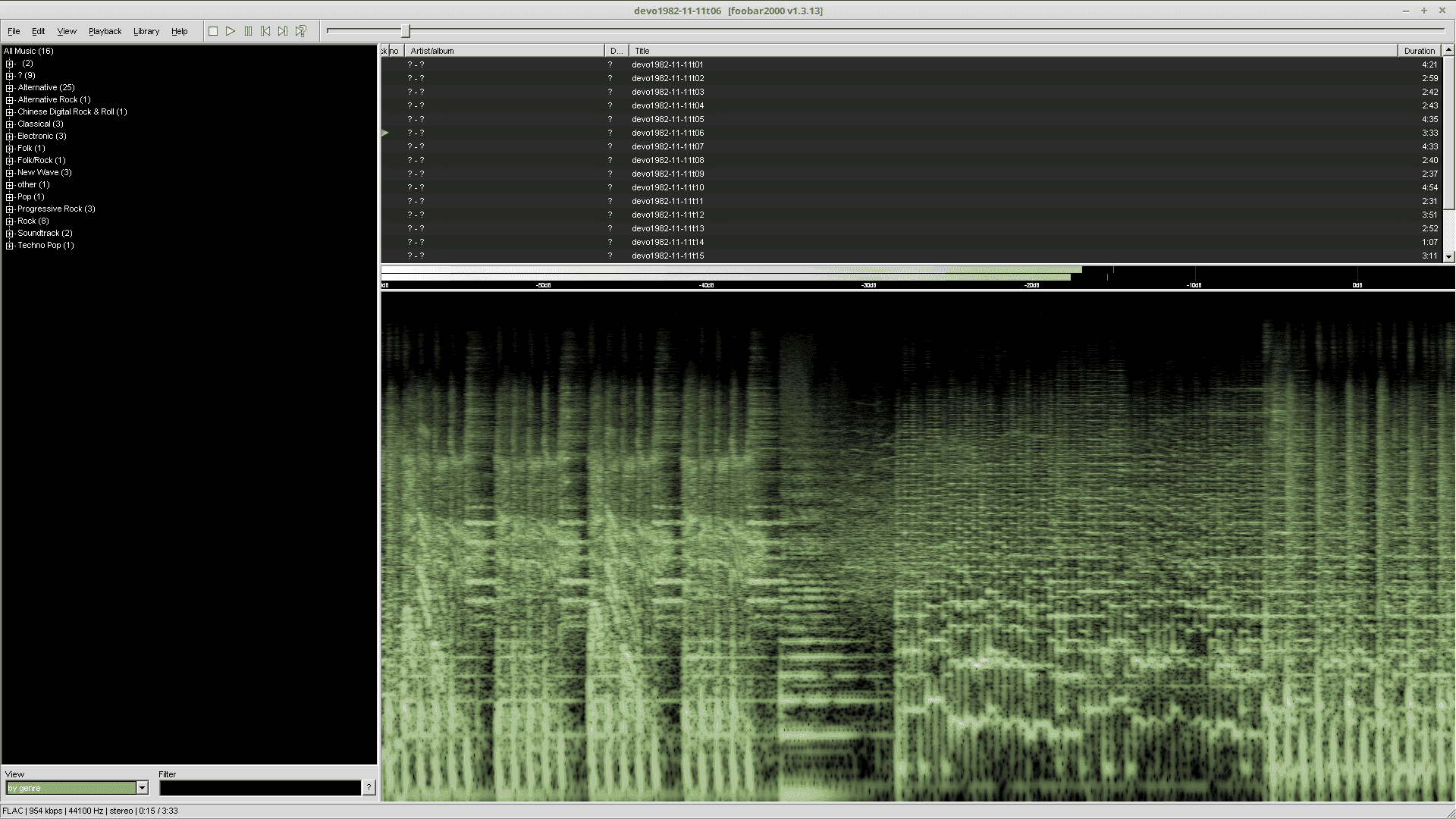Expand the Soundtrack (2) node
Screen dimensions: 1456x819
(x=10, y=234)
